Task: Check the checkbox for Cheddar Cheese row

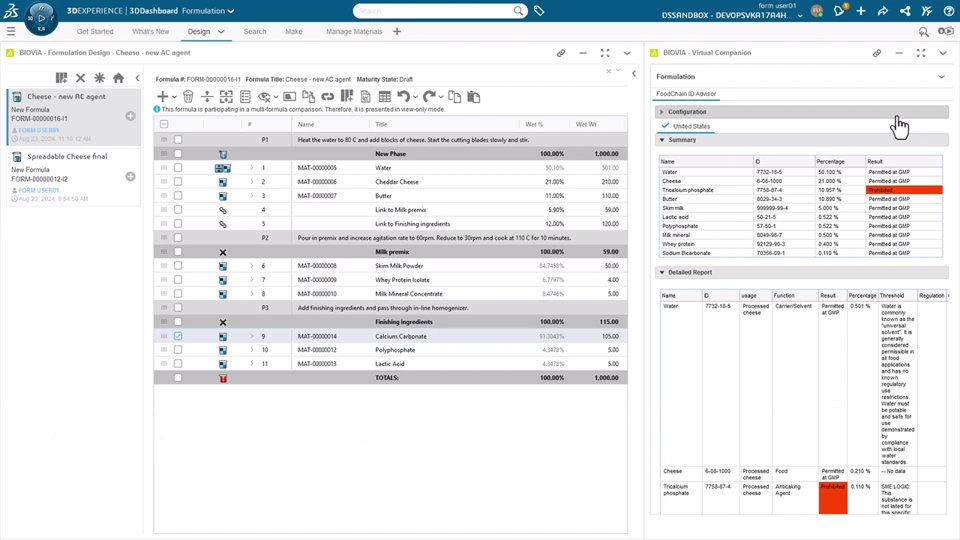Action: click(x=178, y=181)
